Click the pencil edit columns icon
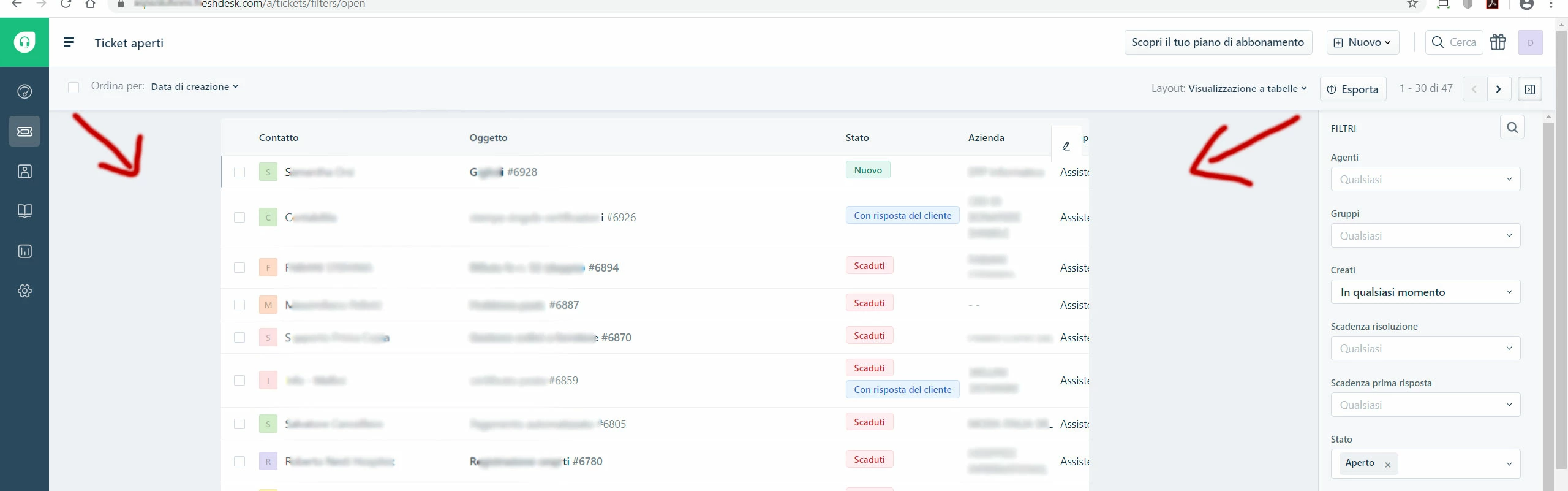Screen dimensions: 1568x491 tap(1066, 146)
